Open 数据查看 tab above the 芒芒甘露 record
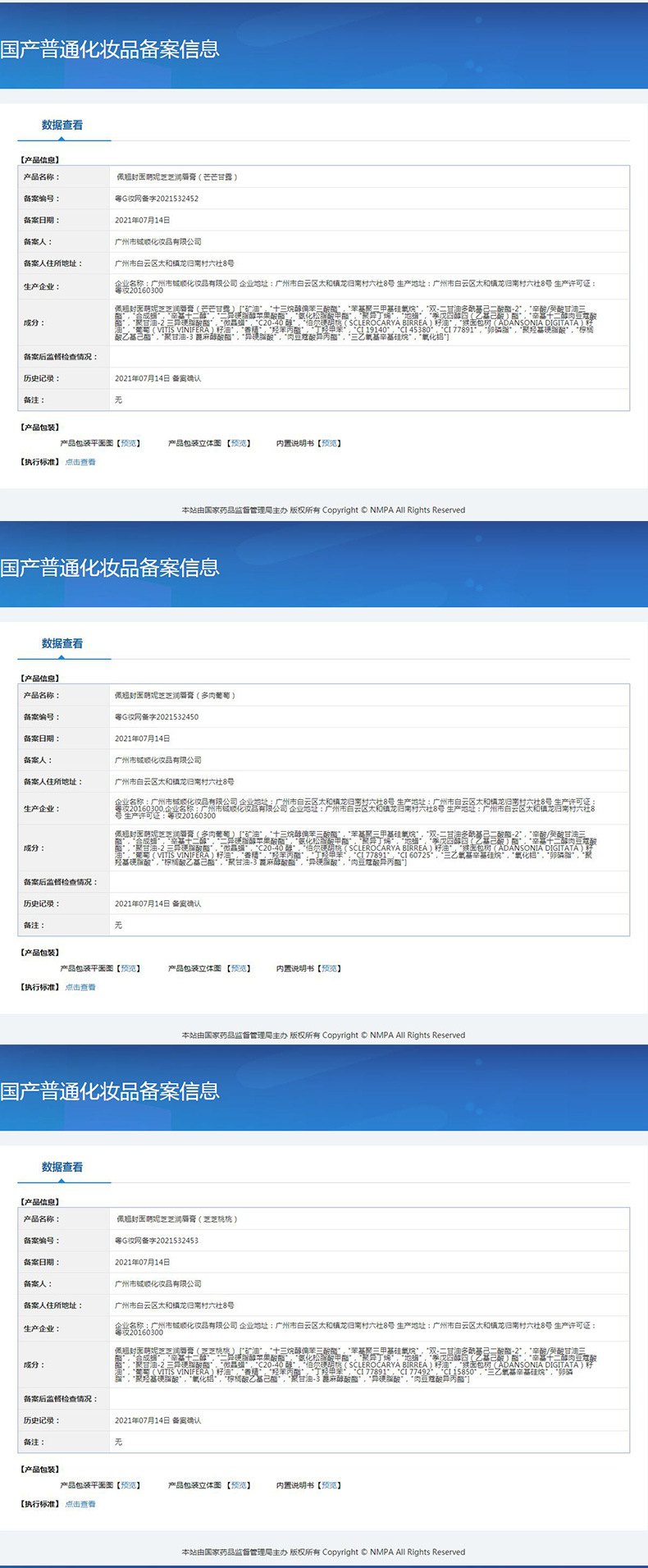648x1568 pixels. click(x=62, y=126)
